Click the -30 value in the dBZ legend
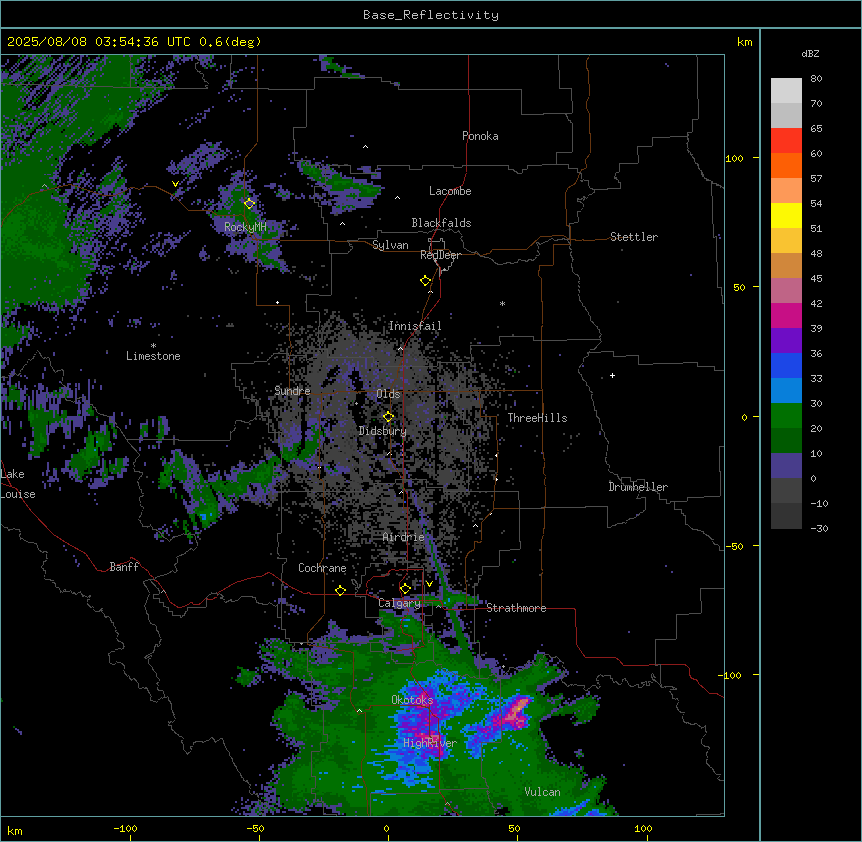This screenshot has width=862, height=842. (819, 529)
